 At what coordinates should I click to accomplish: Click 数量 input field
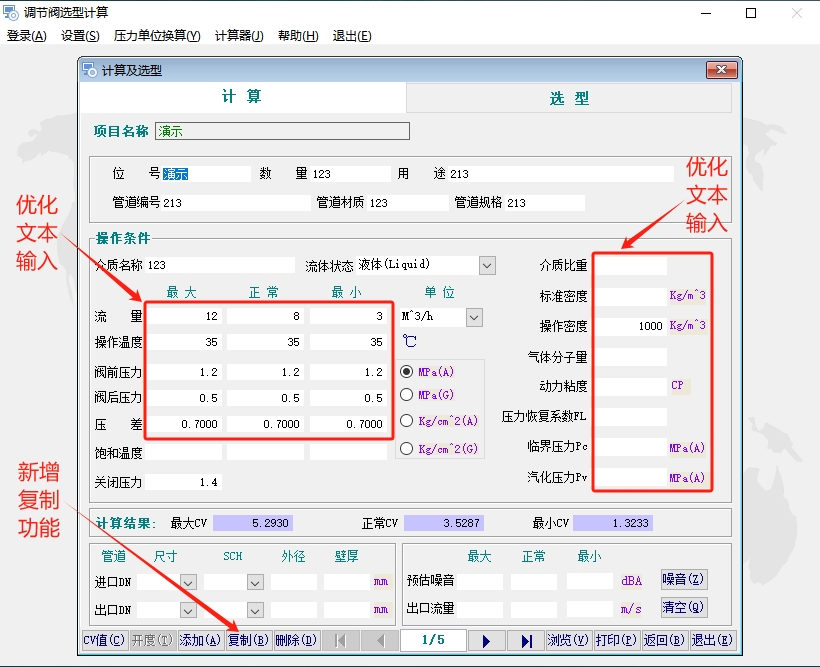pyautogui.click(x=351, y=174)
